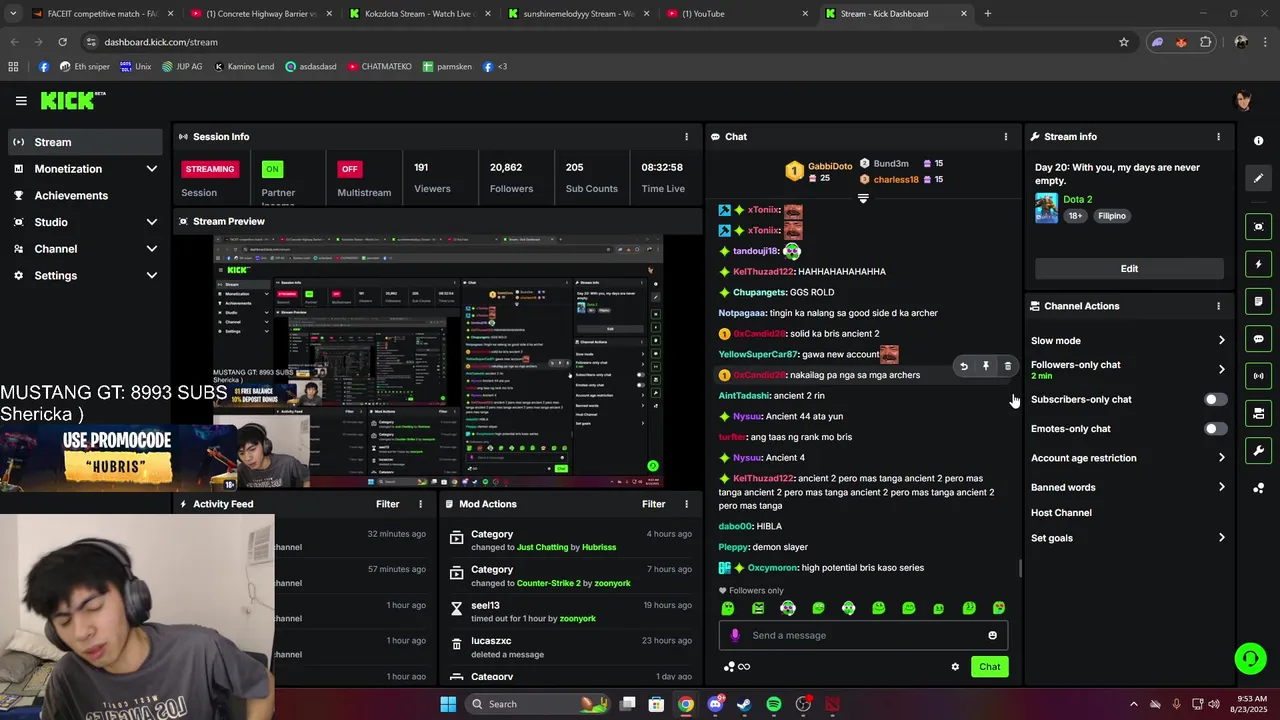Toggle the Channel Actions icon in right strip
Viewport: 1280px width, 720px height.
1259,413
